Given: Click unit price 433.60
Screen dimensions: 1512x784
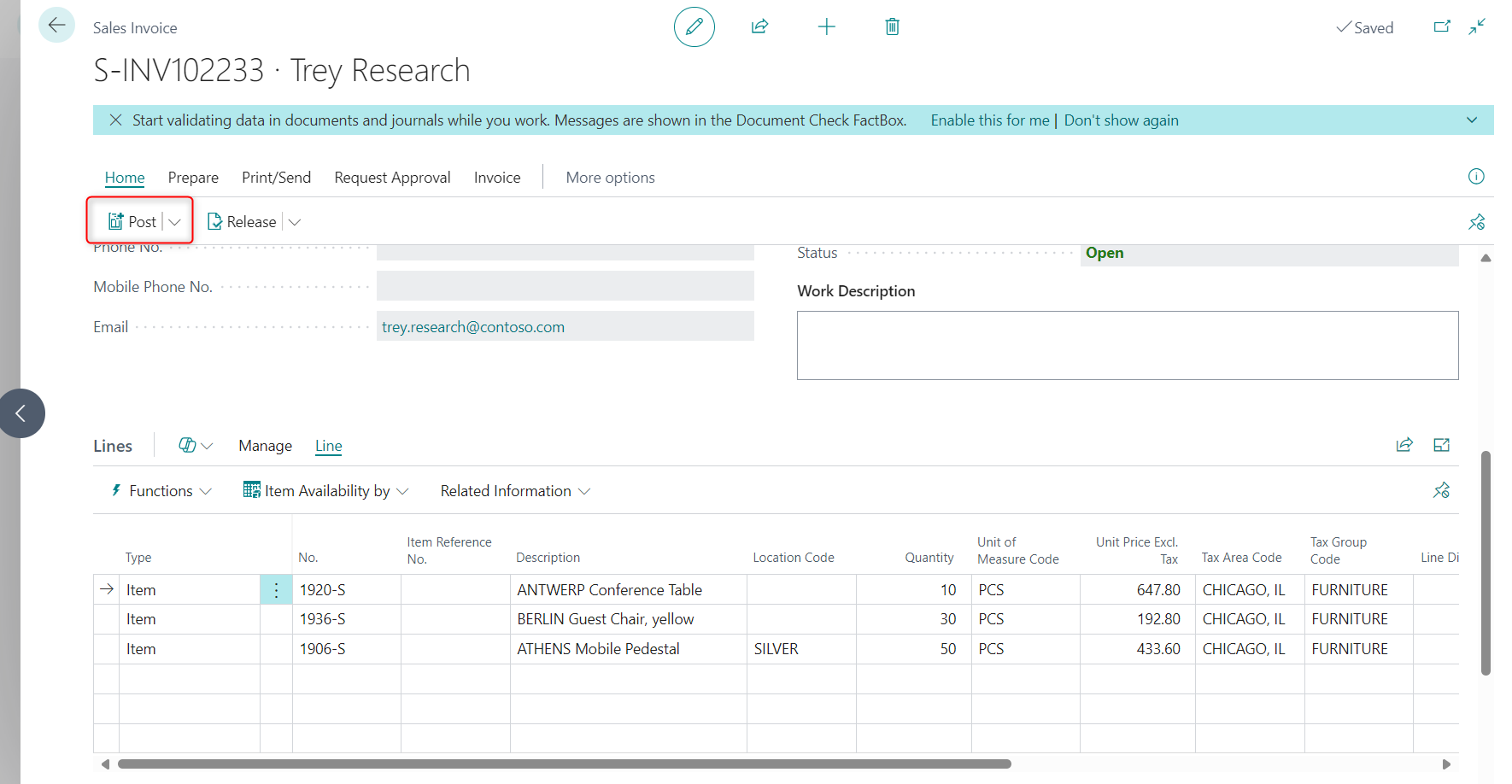Looking at the screenshot, I should pyautogui.click(x=1158, y=649).
